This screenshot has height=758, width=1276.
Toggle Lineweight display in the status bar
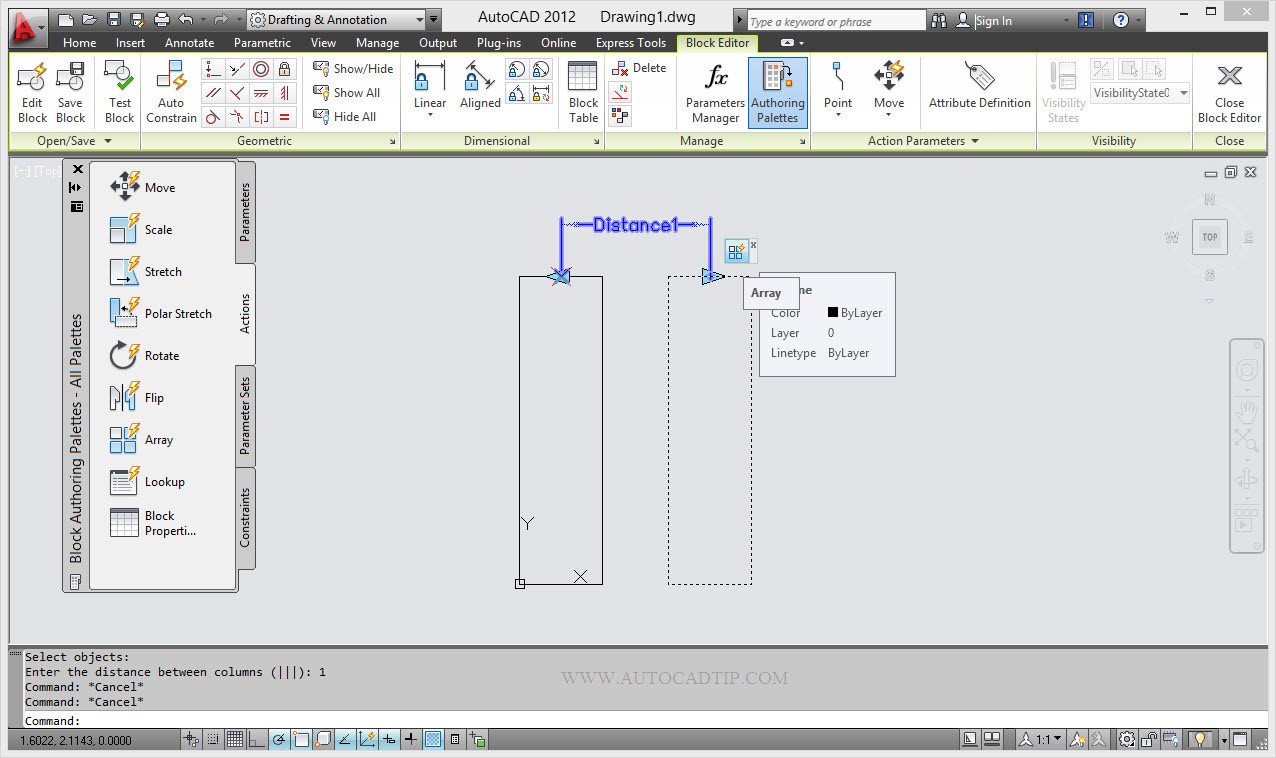coord(411,740)
